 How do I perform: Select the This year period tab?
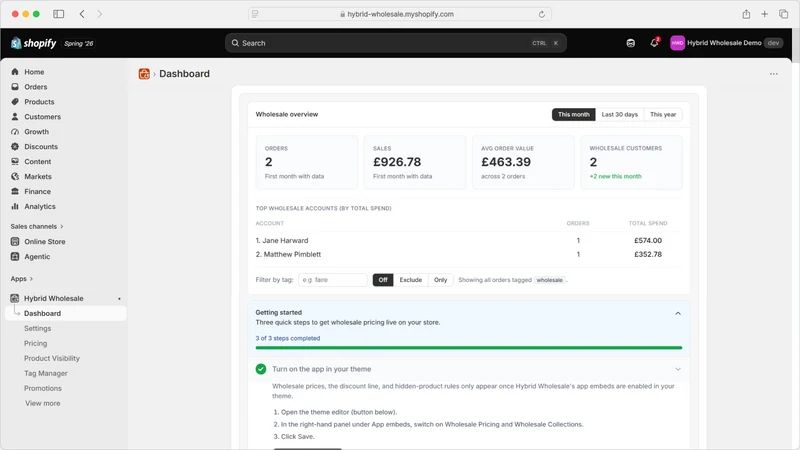click(x=663, y=114)
